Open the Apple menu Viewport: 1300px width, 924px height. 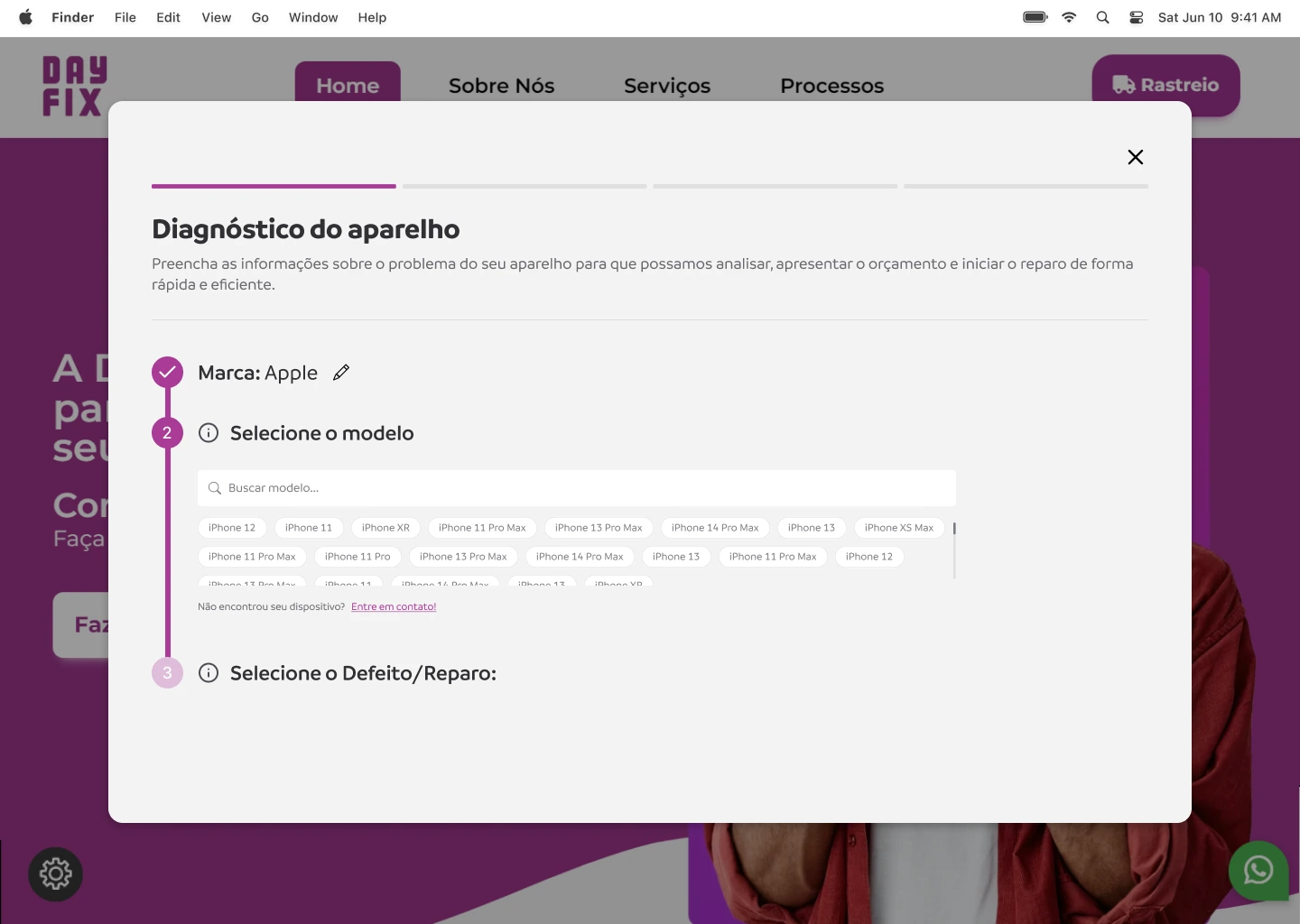click(25, 17)
